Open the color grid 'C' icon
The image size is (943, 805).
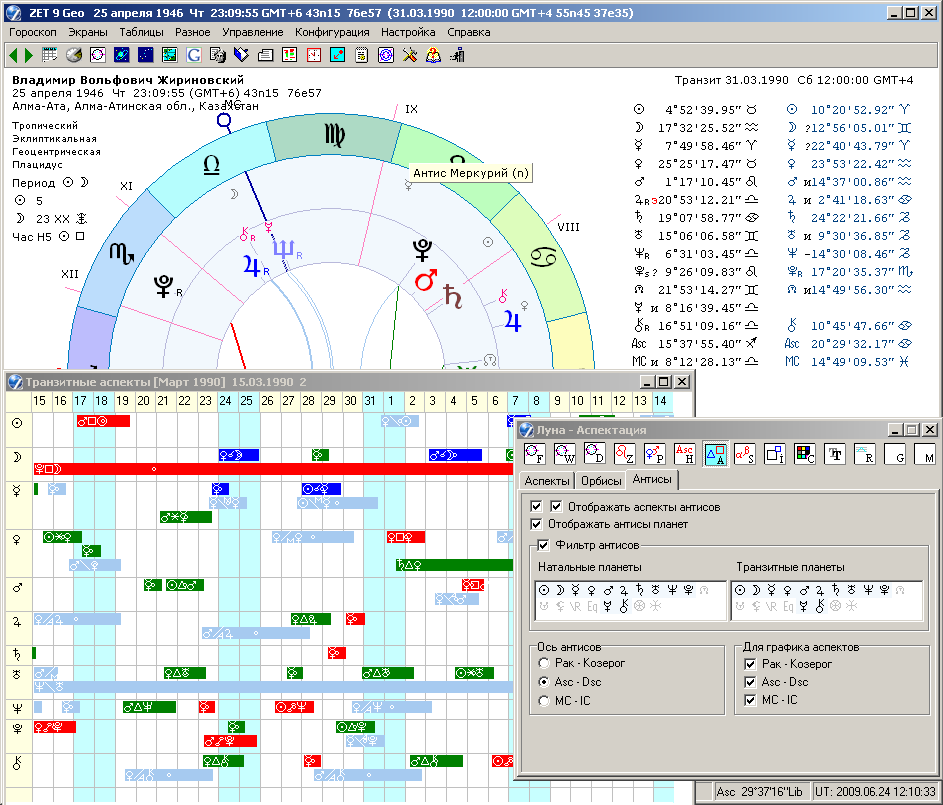(x=805, y=454)
